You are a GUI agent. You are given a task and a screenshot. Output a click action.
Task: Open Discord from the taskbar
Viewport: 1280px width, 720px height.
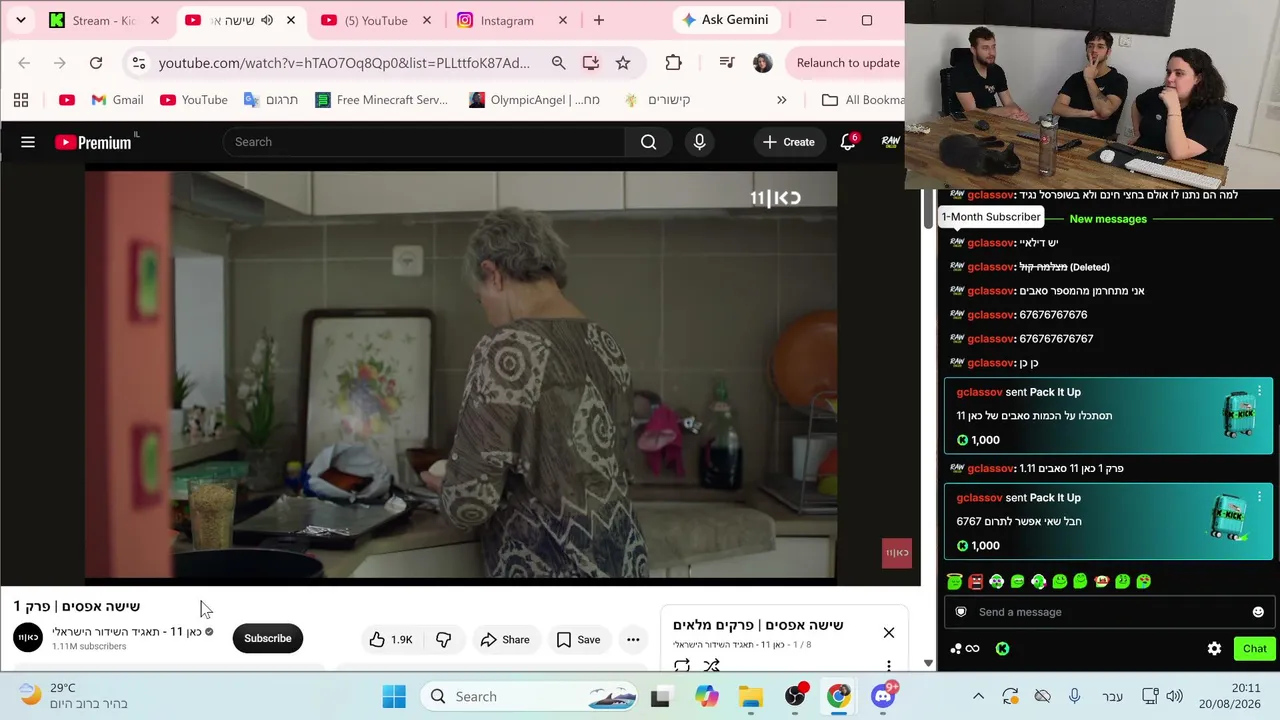[x=883, y=697]
